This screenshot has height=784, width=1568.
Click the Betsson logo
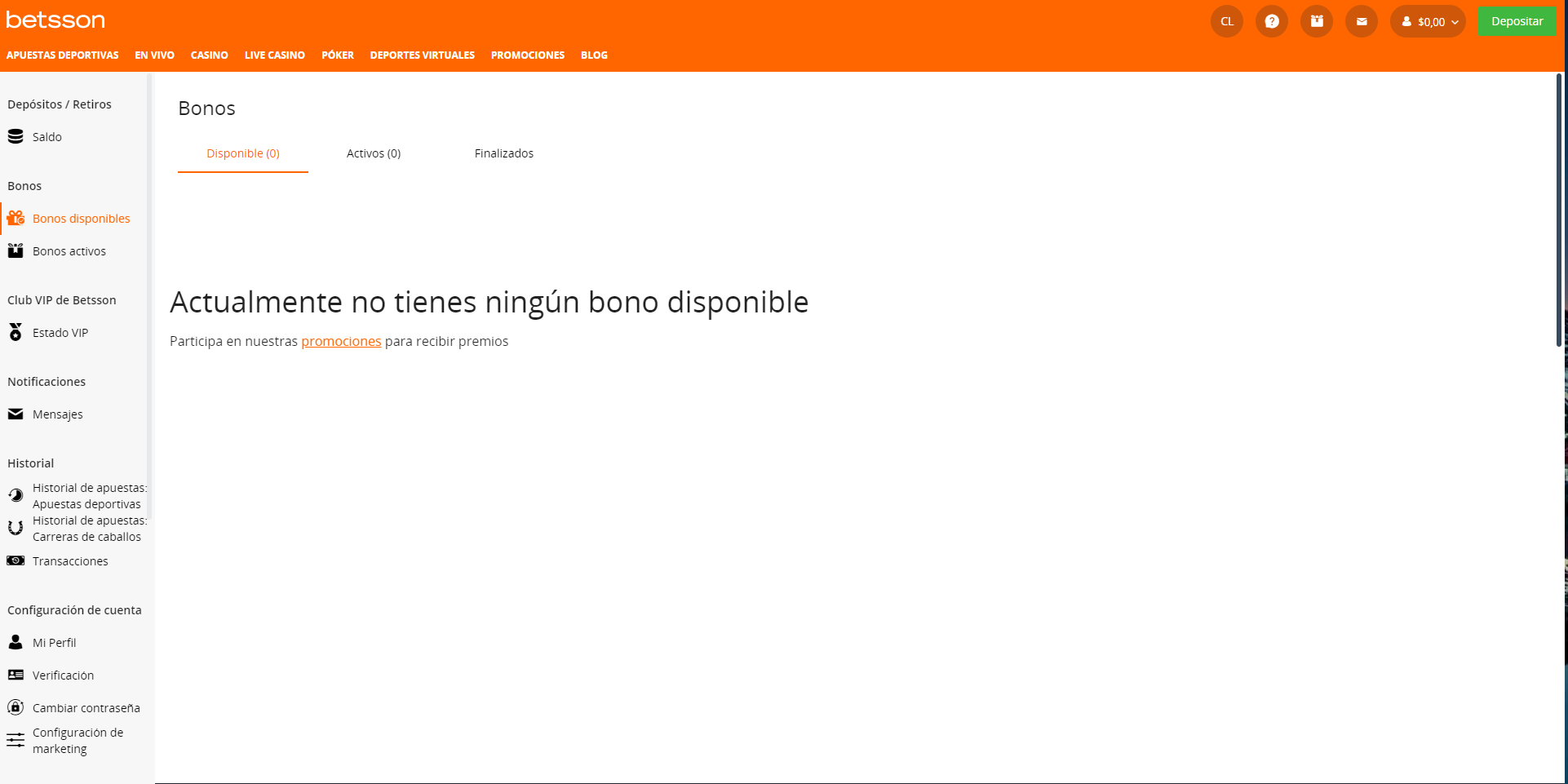[55, 20]
